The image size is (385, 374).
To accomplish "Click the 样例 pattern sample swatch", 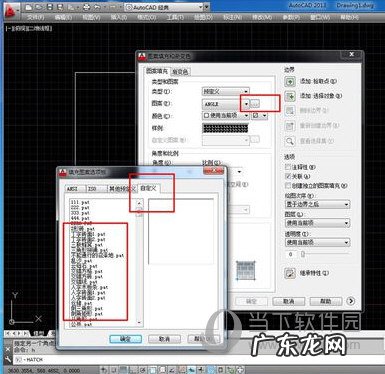I will click(x=225, y=128).
